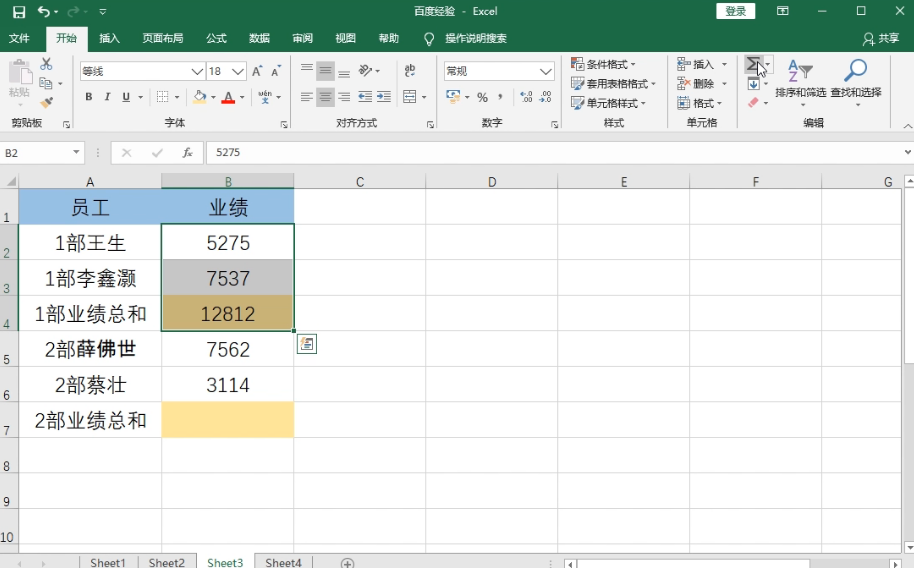Click the Wrap Text icon
Image resolution: width=914 pixels, height=568 pixels.
[x=410, y=71]
